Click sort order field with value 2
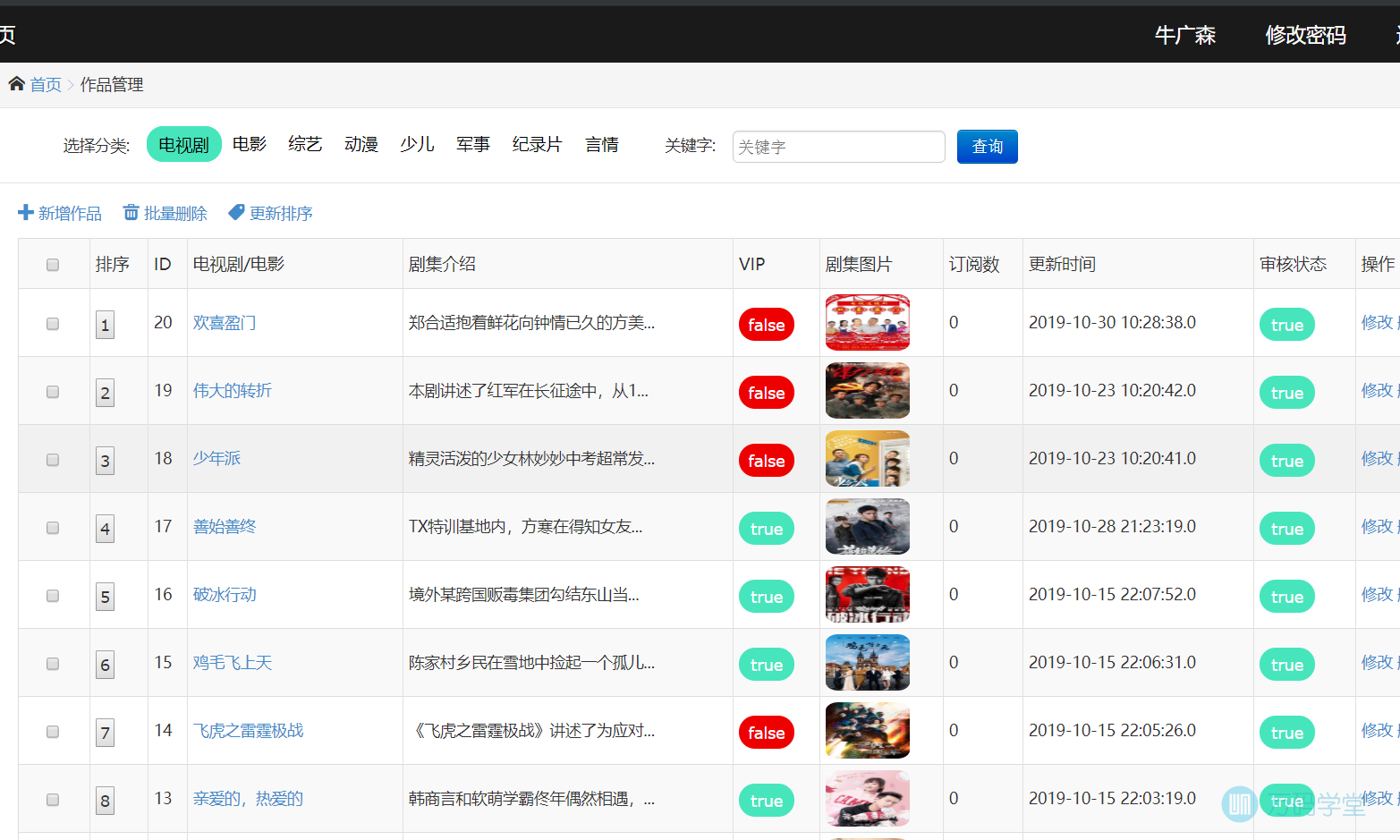The image size is (1400, 840). (x=105, y=393)
